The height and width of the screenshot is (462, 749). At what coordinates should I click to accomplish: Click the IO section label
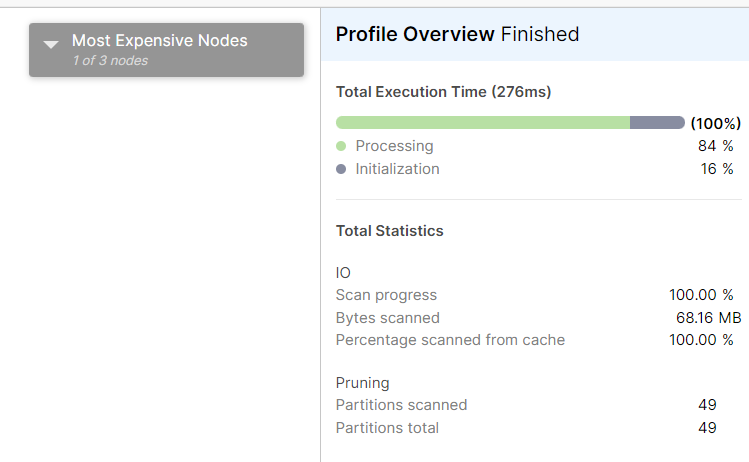click(343, 272)
